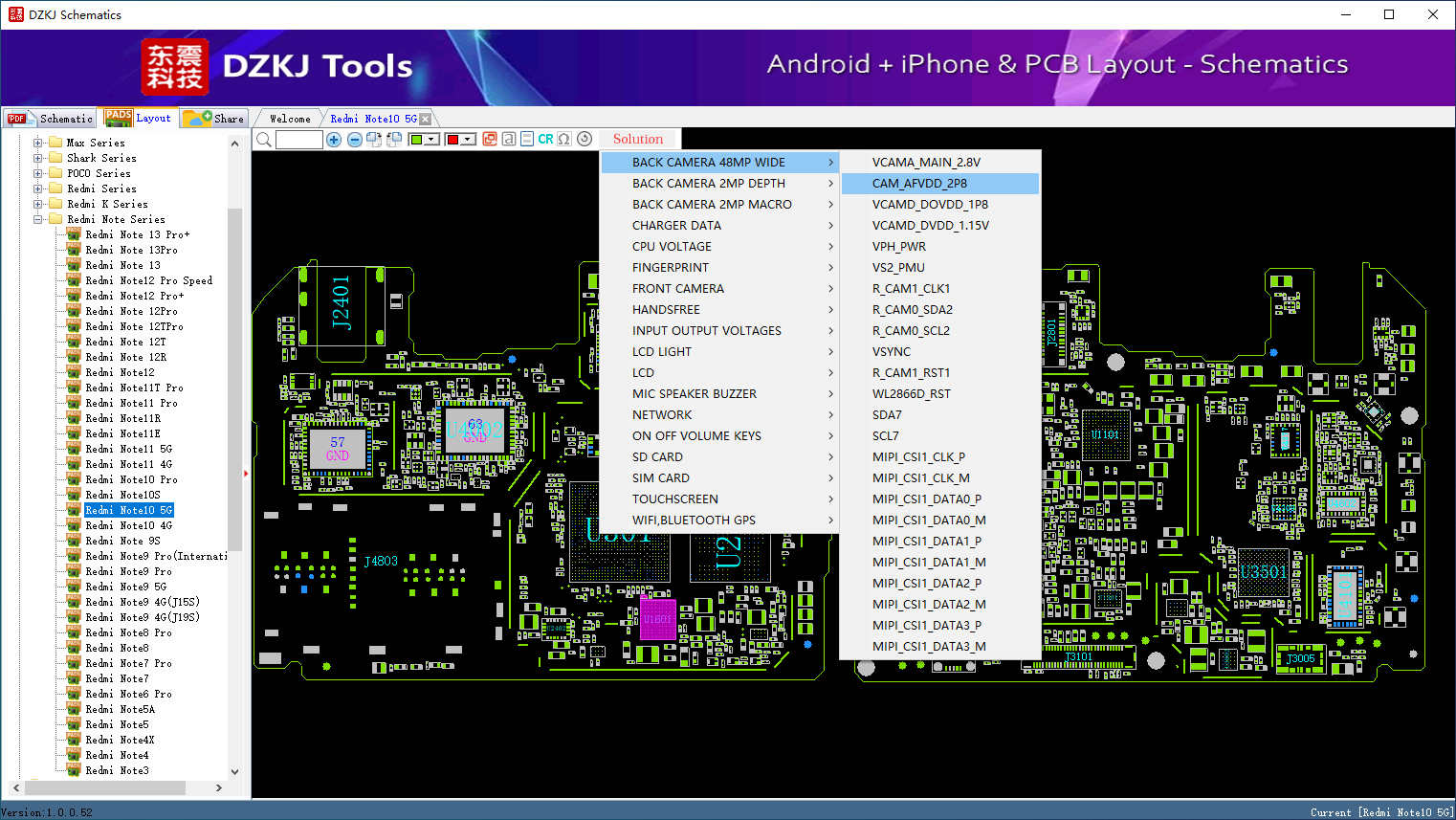Viewport: 1456px width, 820px height.
Task: Click the PADS icon beside Redmi Note5A
Action: click(x=74, y=709)
